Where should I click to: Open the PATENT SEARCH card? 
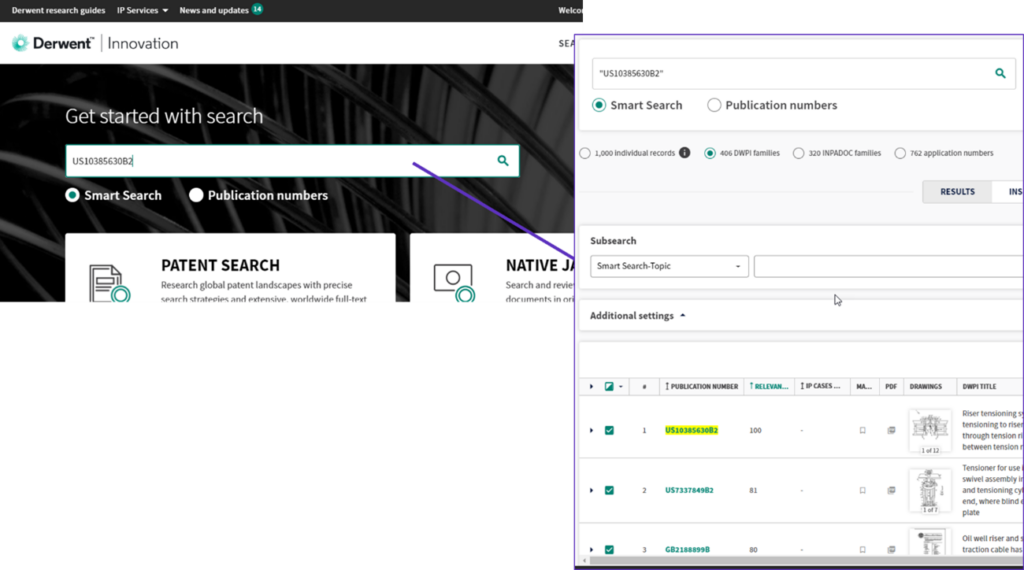[x=231, y=268]
